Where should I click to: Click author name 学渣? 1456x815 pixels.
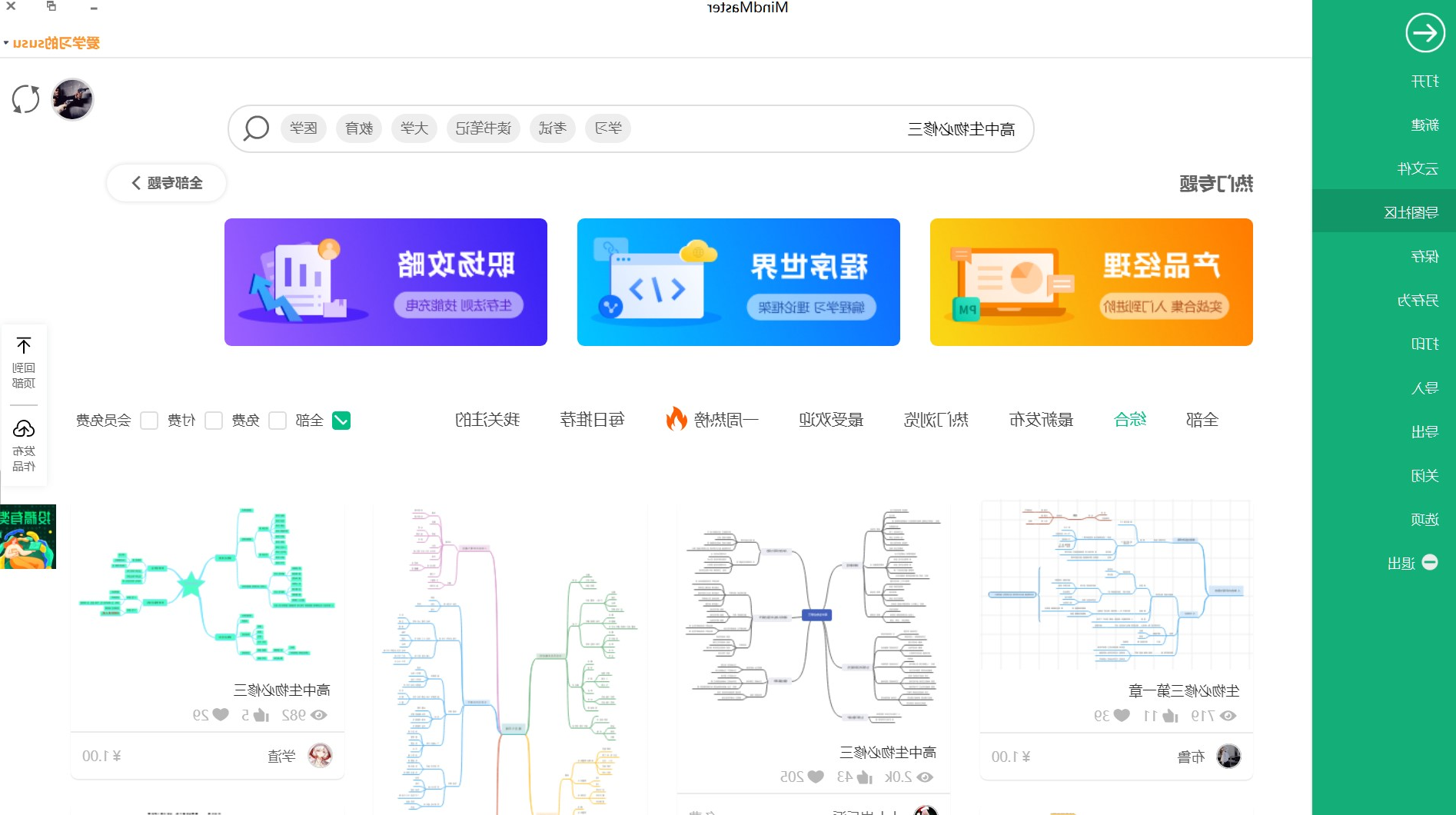coord(281,756)
